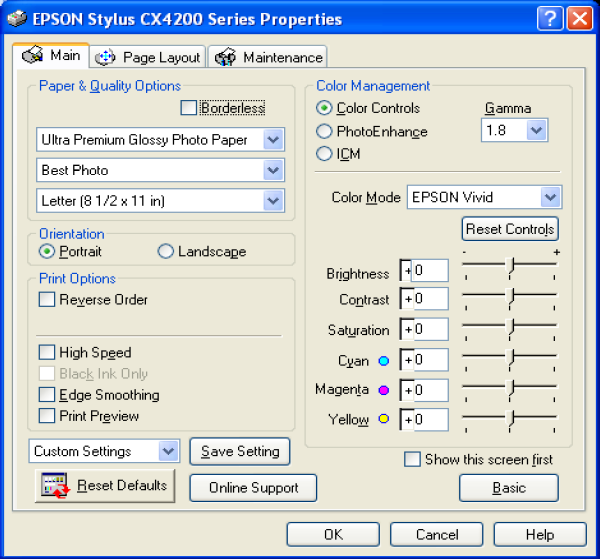Check Show this screen first

(412, 459)
